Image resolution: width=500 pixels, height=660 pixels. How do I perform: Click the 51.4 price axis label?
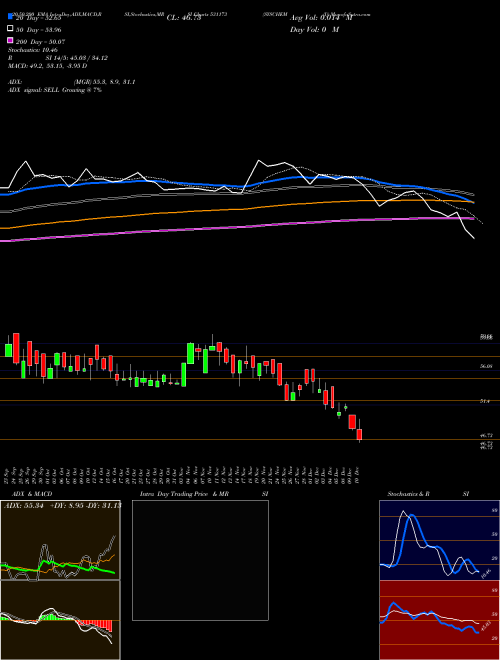coord(484,402)
